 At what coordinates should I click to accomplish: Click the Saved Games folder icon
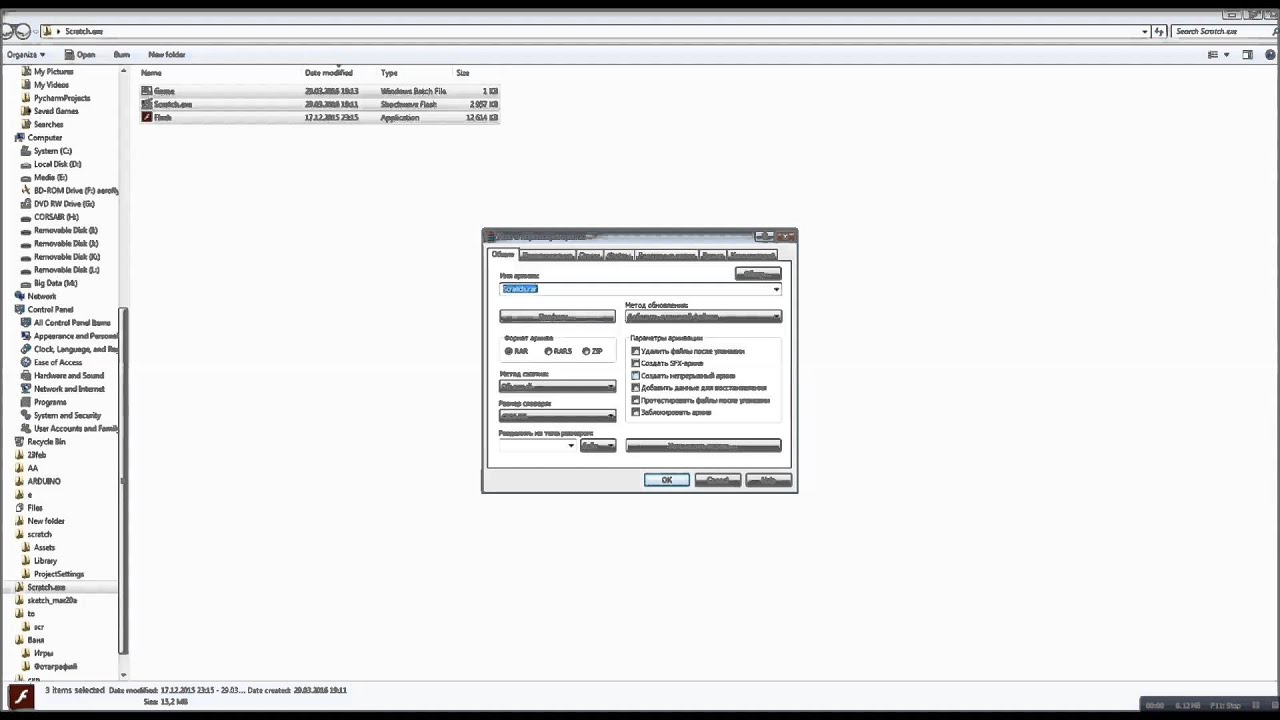point(26,111)
